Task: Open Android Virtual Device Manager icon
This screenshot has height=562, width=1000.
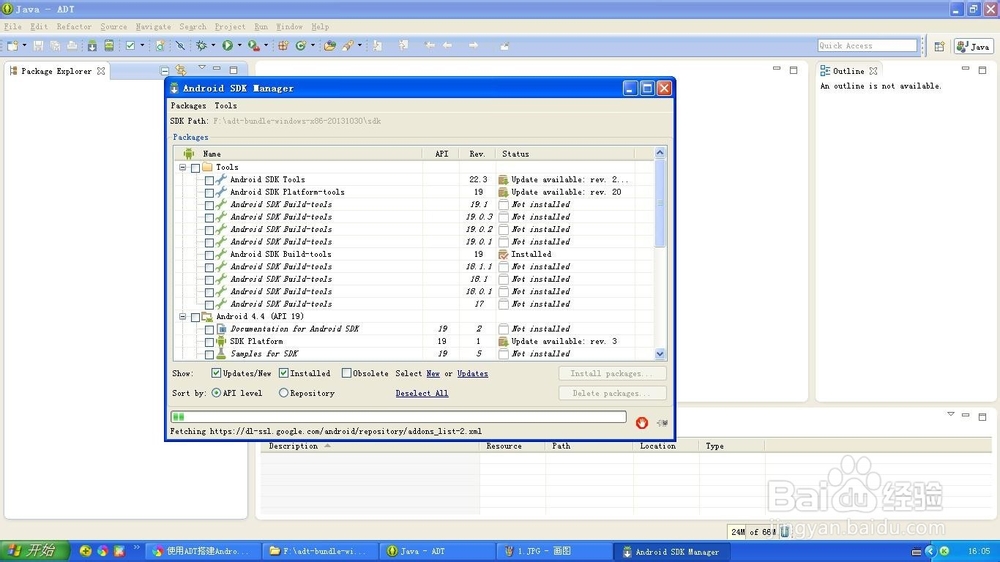Action: 109,45
